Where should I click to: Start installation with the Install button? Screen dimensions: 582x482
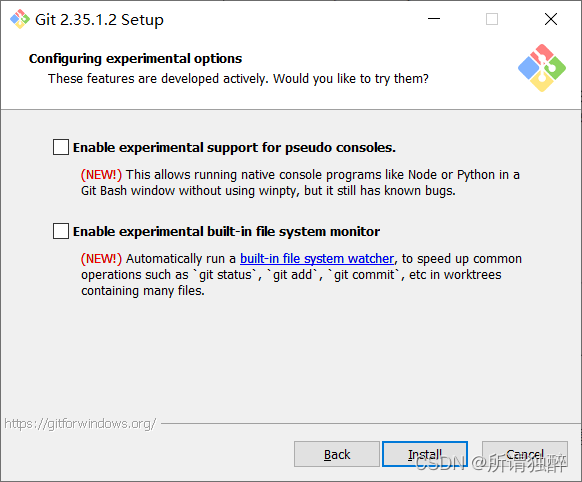pos(425,454)
